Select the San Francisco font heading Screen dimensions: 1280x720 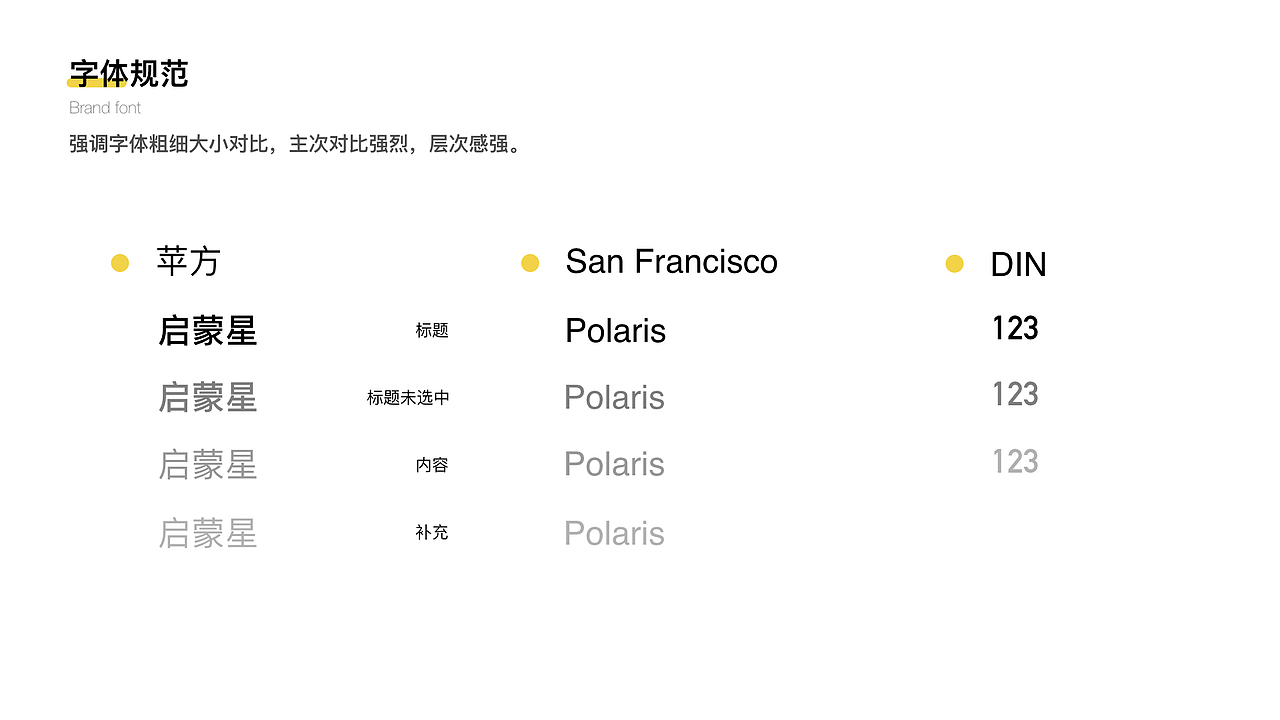(671, 262)
